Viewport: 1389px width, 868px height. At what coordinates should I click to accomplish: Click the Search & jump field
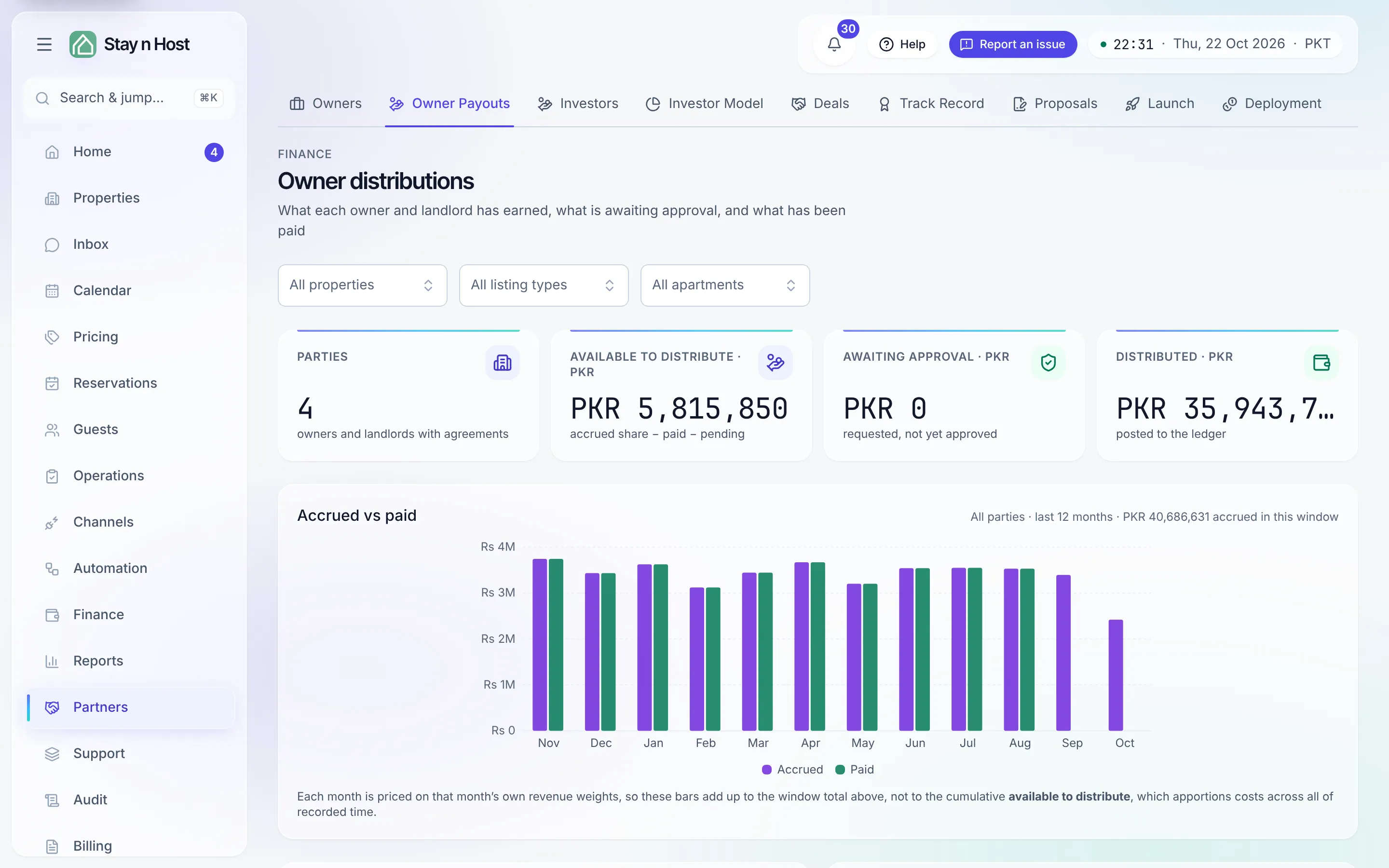[x=129, y=98]
